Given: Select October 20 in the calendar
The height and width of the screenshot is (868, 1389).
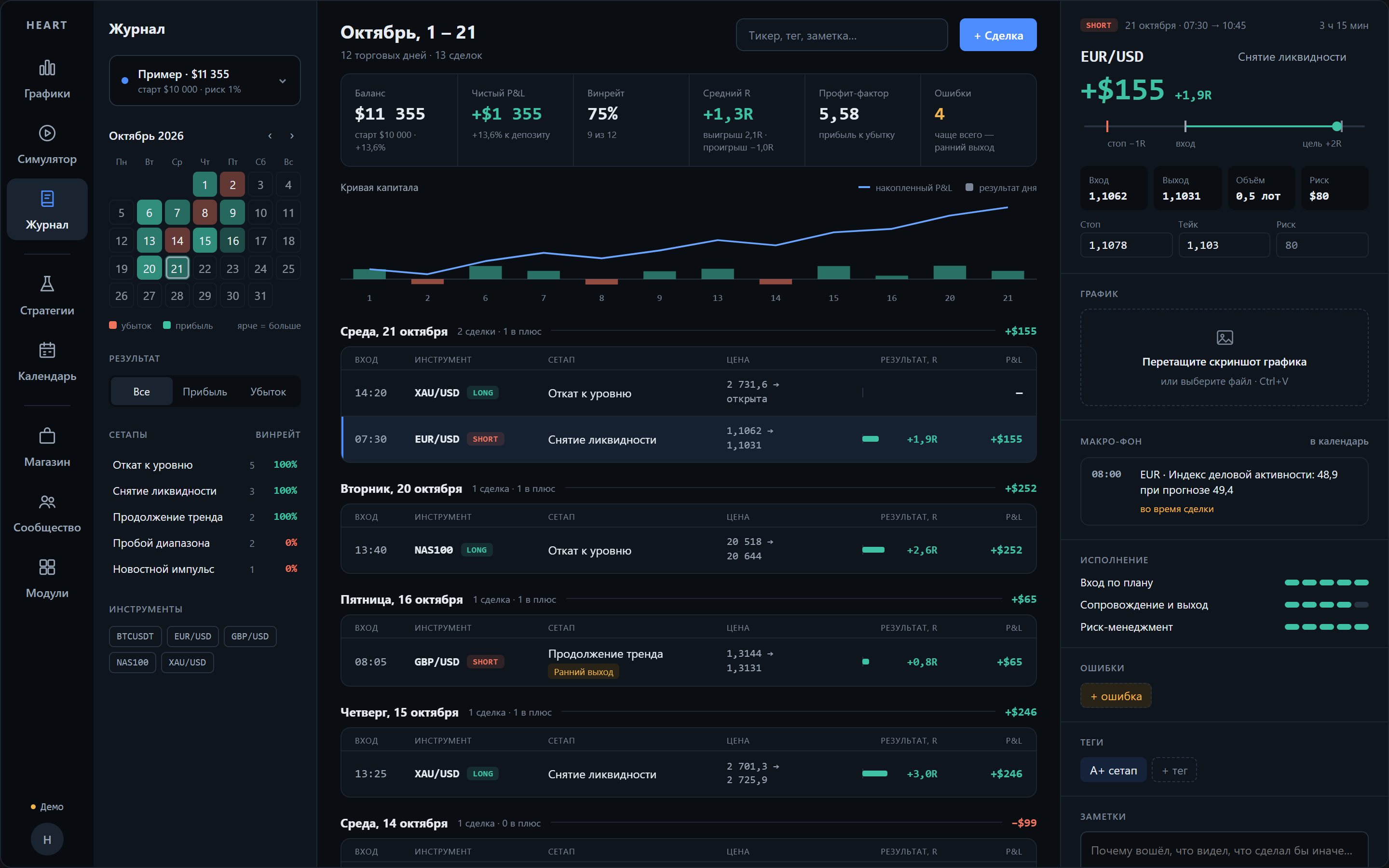Looking at the screenshot, I should (149, 268).
